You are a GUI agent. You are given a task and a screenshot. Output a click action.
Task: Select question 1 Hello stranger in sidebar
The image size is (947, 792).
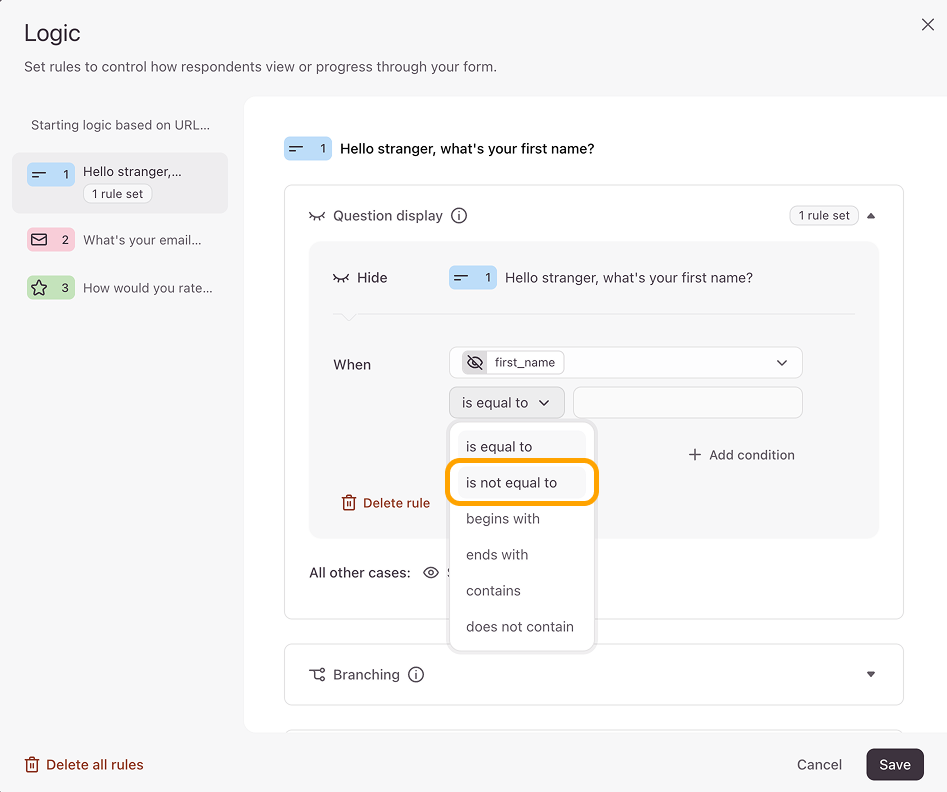pos(120,183)
